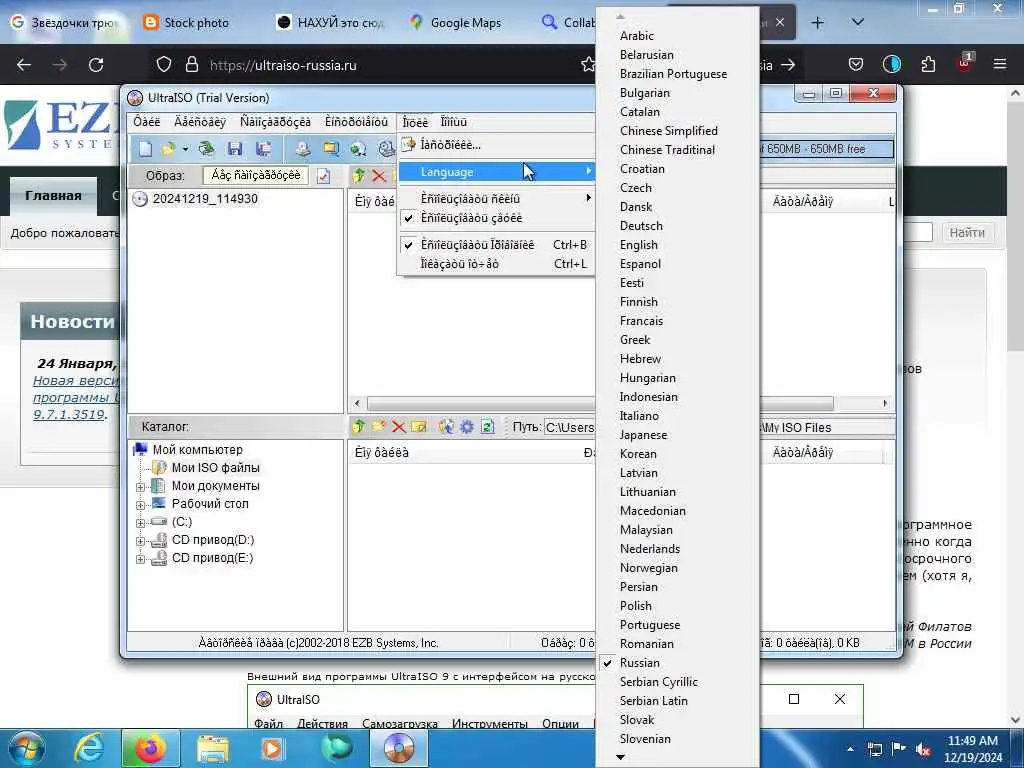
Task: Click the red X delete icon in catalog toolbar
Action: pyautogui.click(x=398, y=427)
